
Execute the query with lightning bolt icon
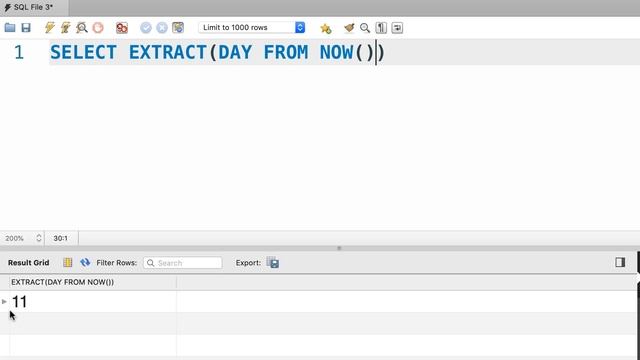pyautogui.click(x=50, y=28)
